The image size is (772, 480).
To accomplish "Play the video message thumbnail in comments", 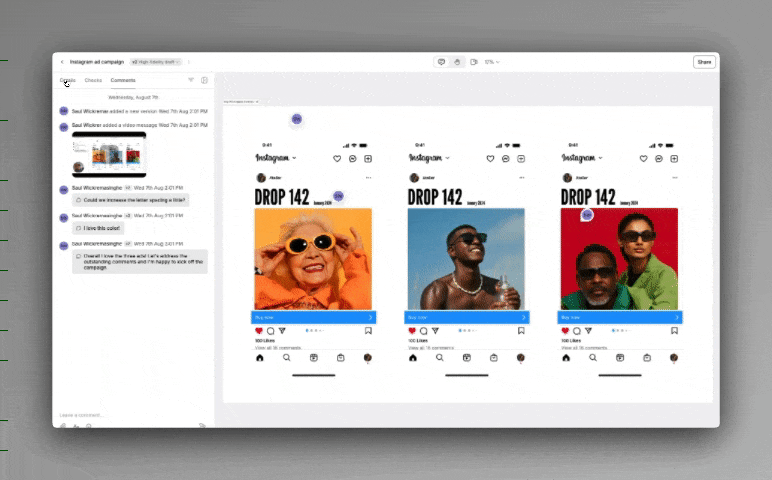I will click(109, 155).
